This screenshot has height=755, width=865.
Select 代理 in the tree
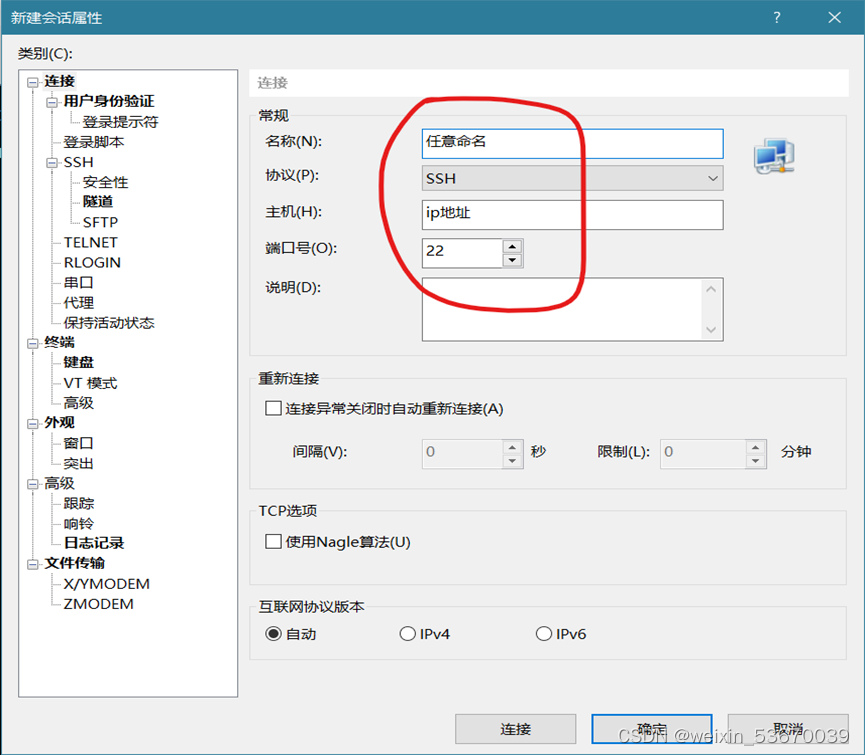point(78,303)
